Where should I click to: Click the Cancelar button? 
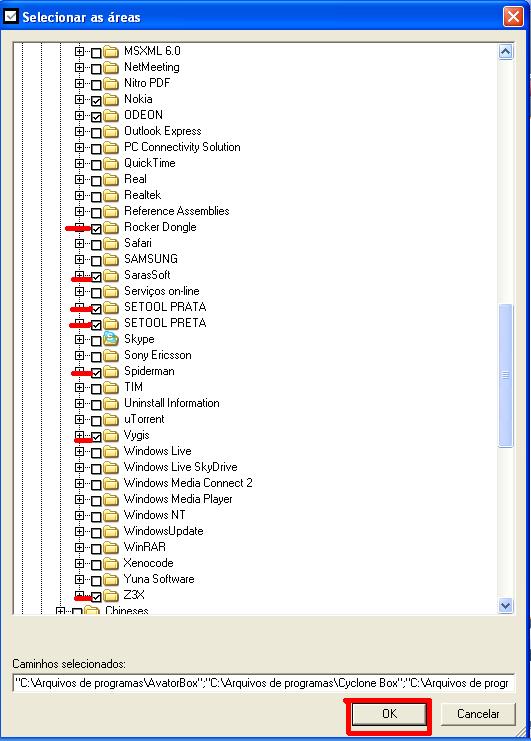coord(478,714)
